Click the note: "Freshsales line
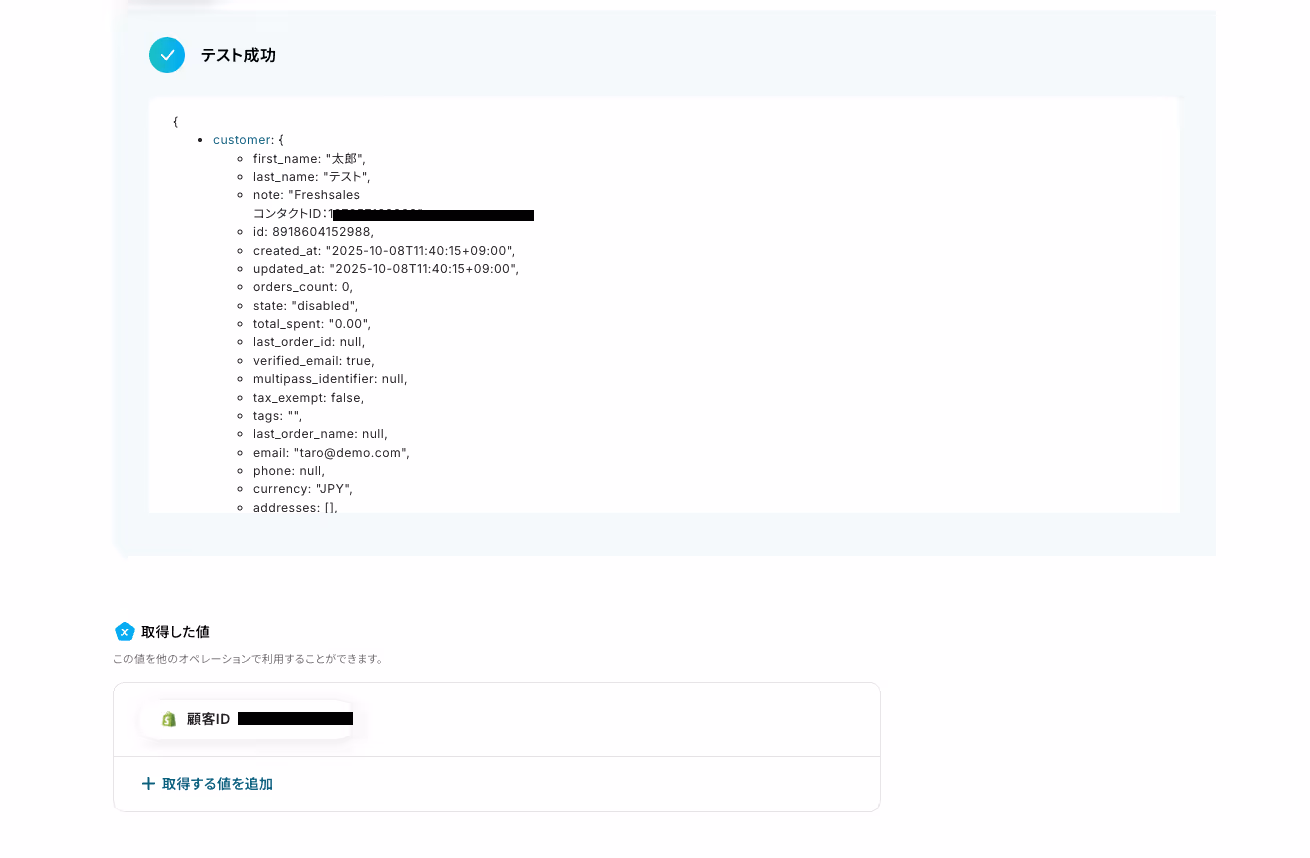 [x=306, y=195]
